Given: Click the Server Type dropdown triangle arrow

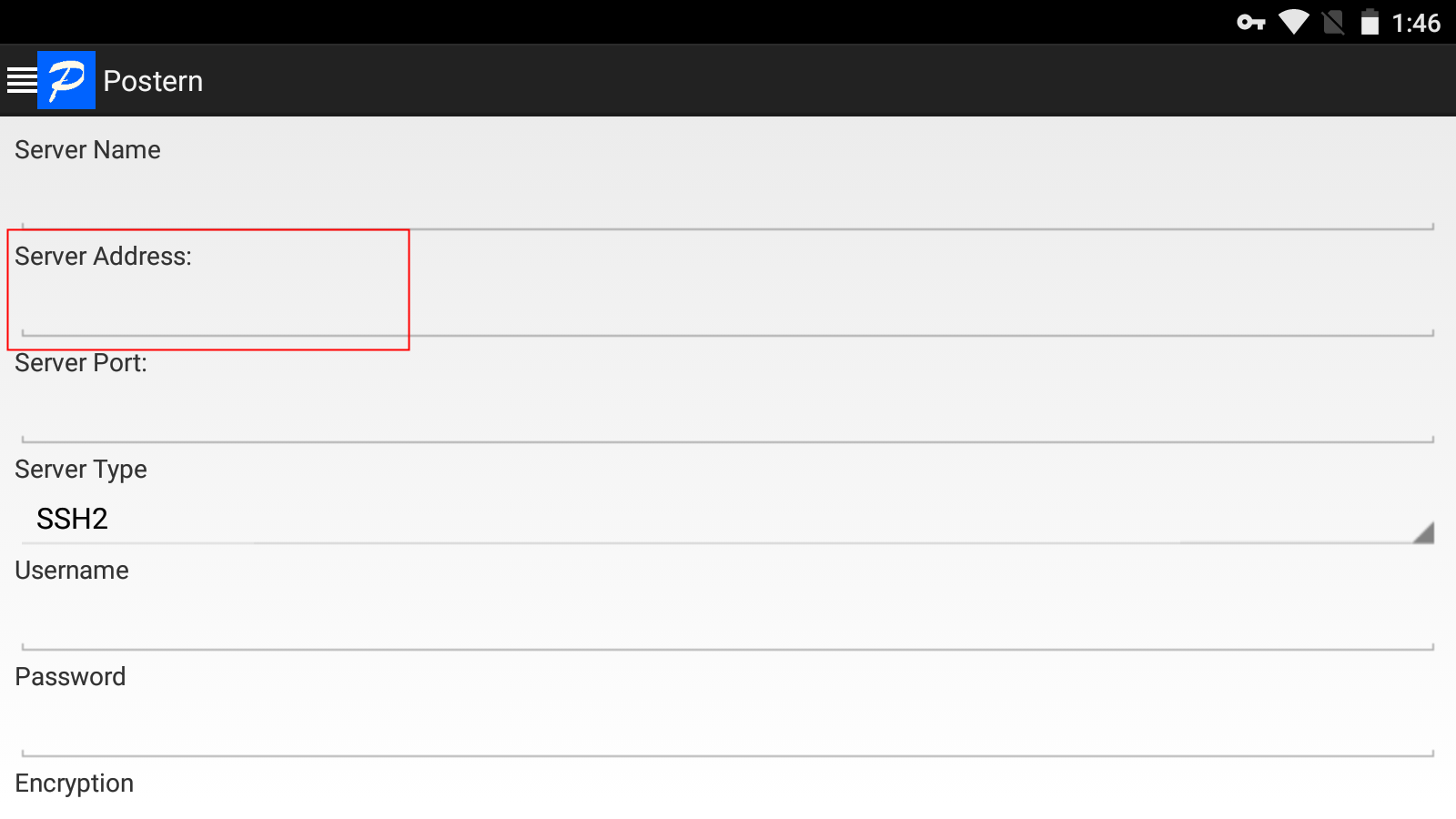Looking at the screenshot, I should [1424, 532].
